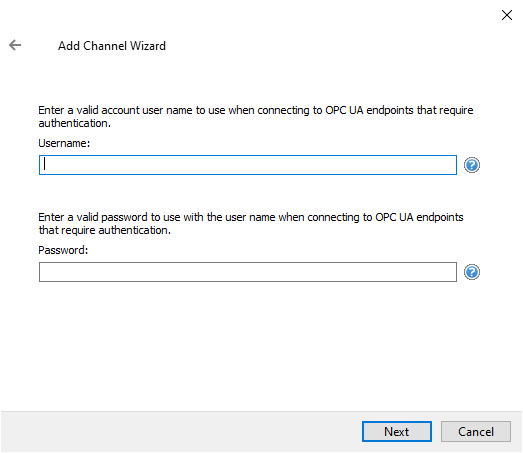
Task: Return to previous wizard page with left arrow
Action: pyautogui.click(x=15, y=45)
